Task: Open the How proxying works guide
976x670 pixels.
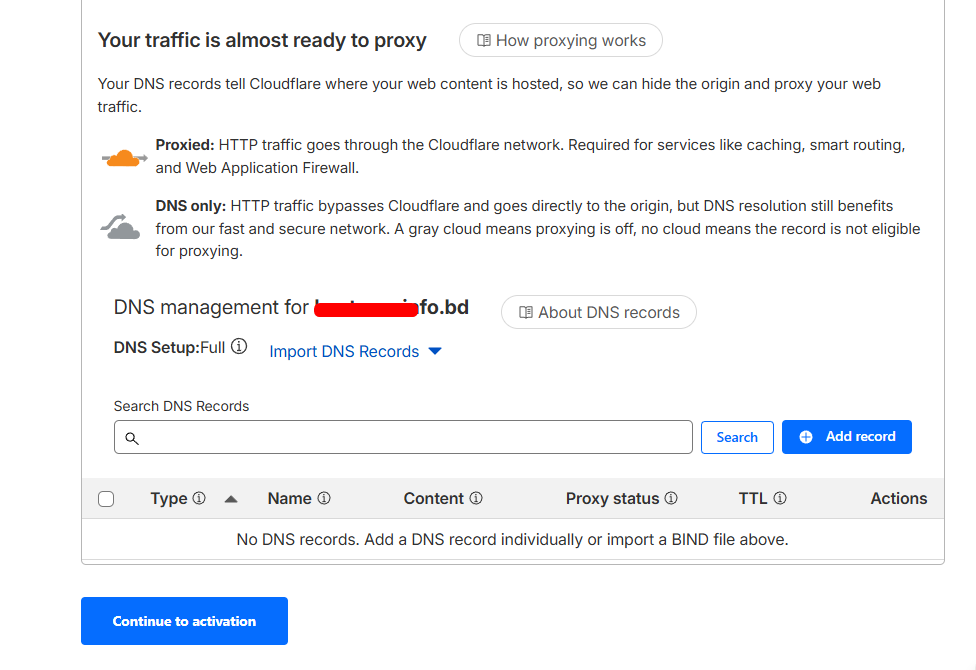Action: [x=561, y=41]
